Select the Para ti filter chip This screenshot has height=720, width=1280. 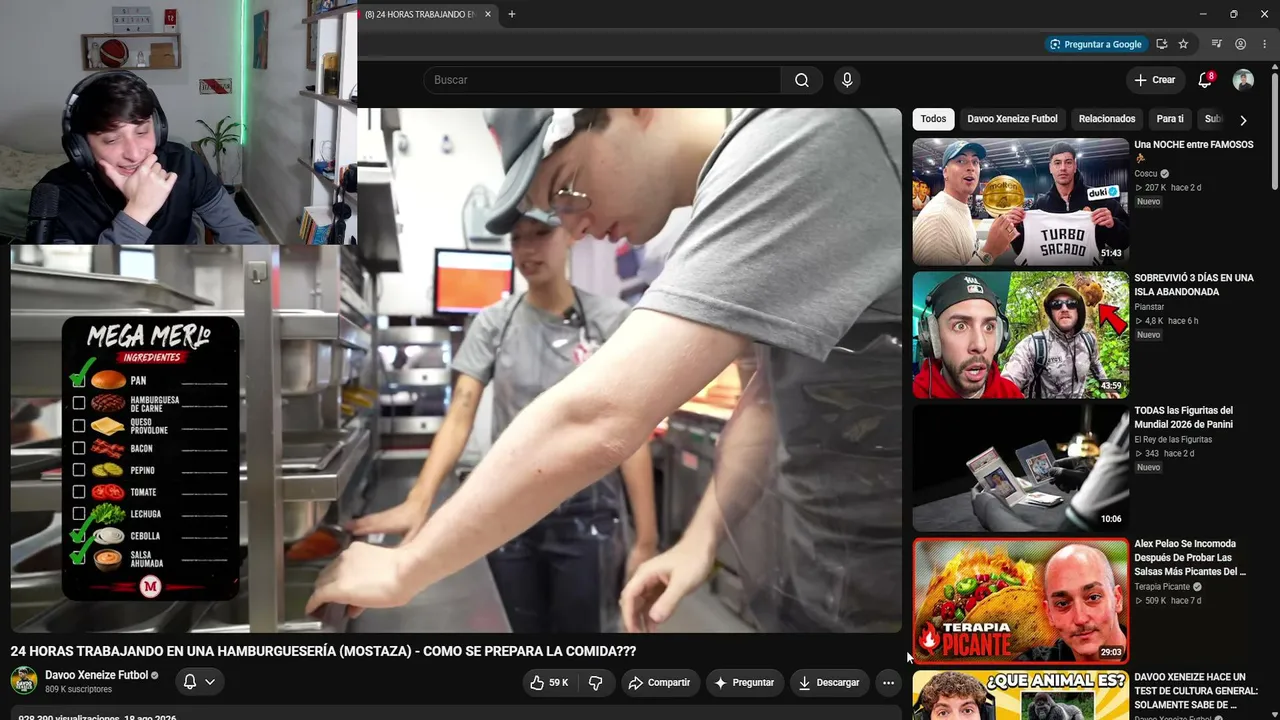(x=1170, y=119)
